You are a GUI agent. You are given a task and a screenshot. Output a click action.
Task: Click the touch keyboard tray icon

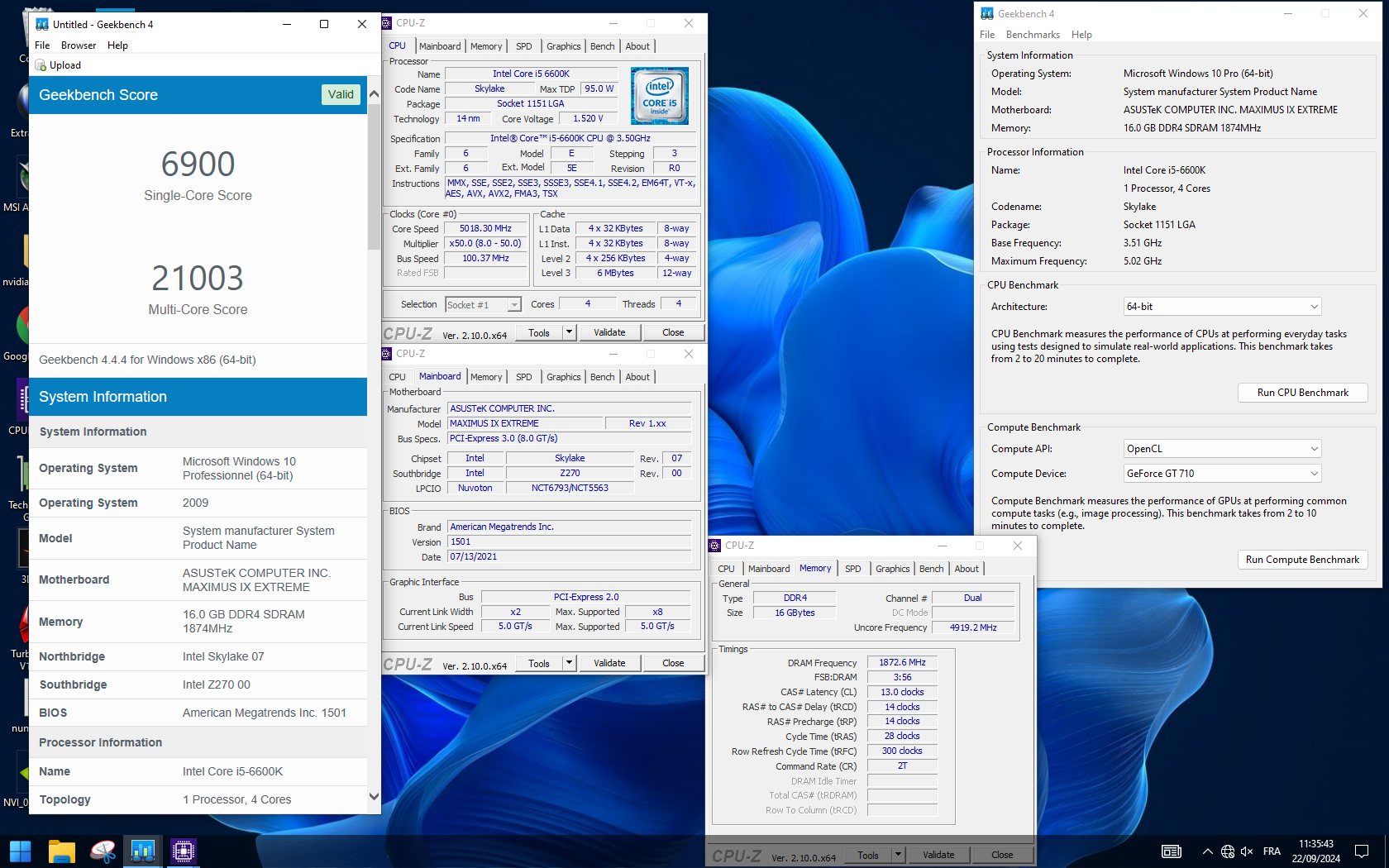pyautogui.click(x=1172, y=851)
